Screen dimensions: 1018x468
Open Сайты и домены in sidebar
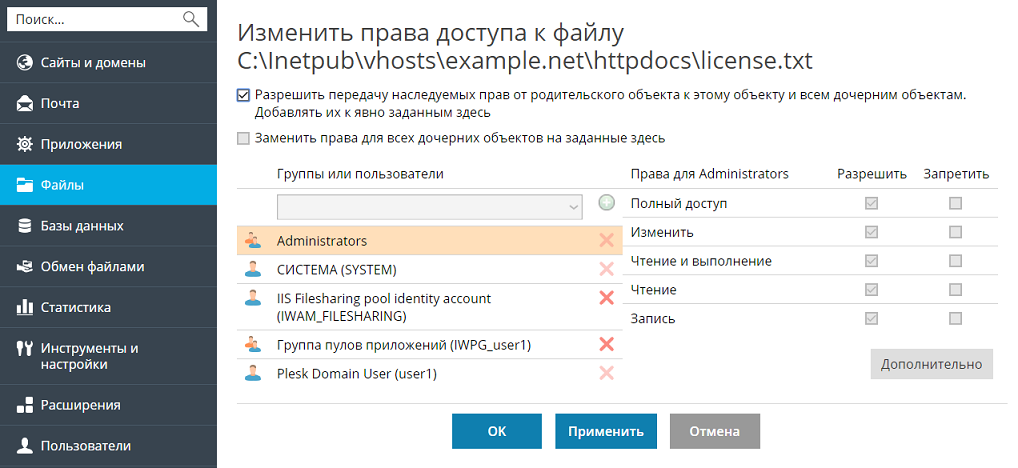click(93, 62)
